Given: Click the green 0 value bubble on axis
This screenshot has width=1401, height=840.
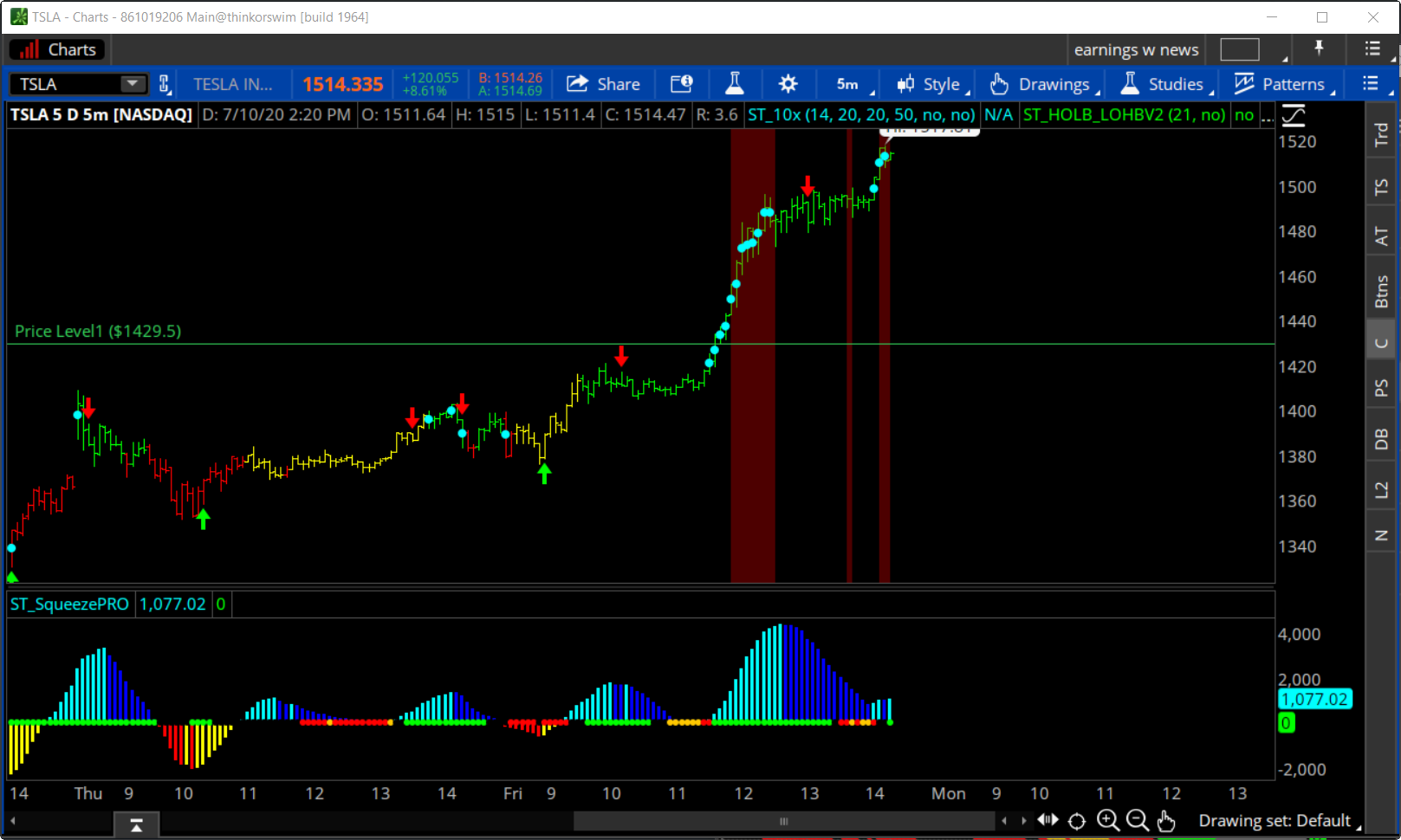Looking at the screenshot, I should 1286,722.
